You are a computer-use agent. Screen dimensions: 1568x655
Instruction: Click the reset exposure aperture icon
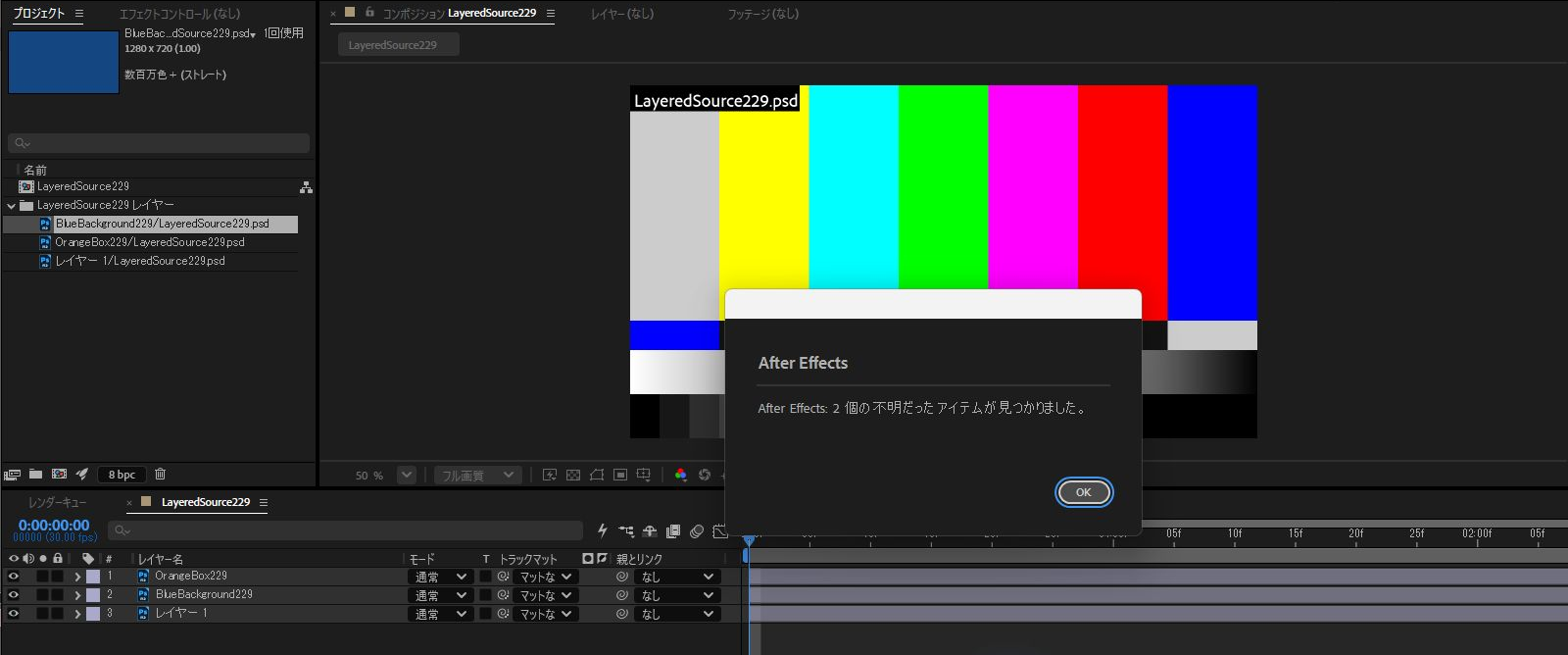705,475
